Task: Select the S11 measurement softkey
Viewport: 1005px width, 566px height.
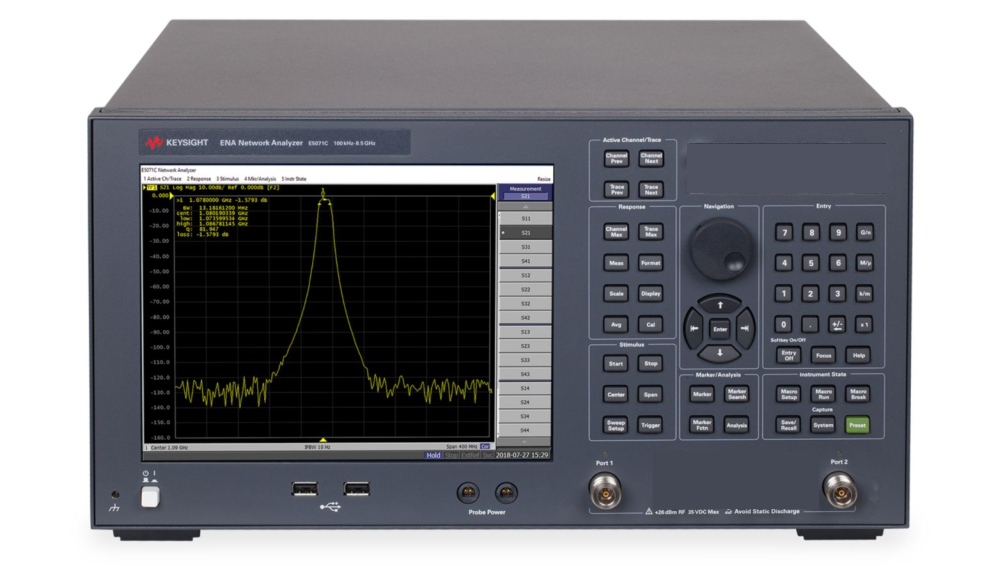Action: coord(525,219)
